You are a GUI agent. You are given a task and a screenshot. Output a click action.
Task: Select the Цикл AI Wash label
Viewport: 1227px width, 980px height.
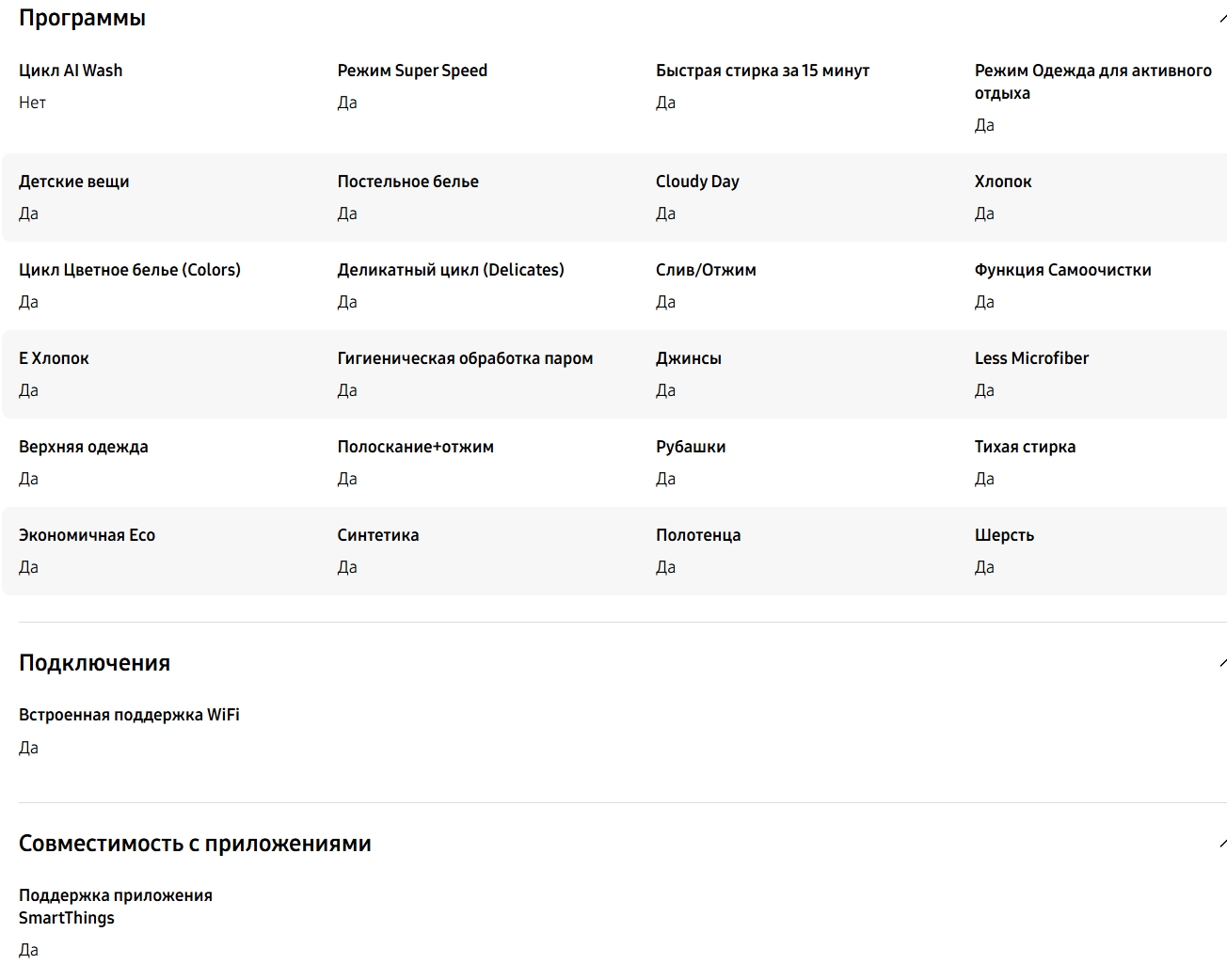71,71
